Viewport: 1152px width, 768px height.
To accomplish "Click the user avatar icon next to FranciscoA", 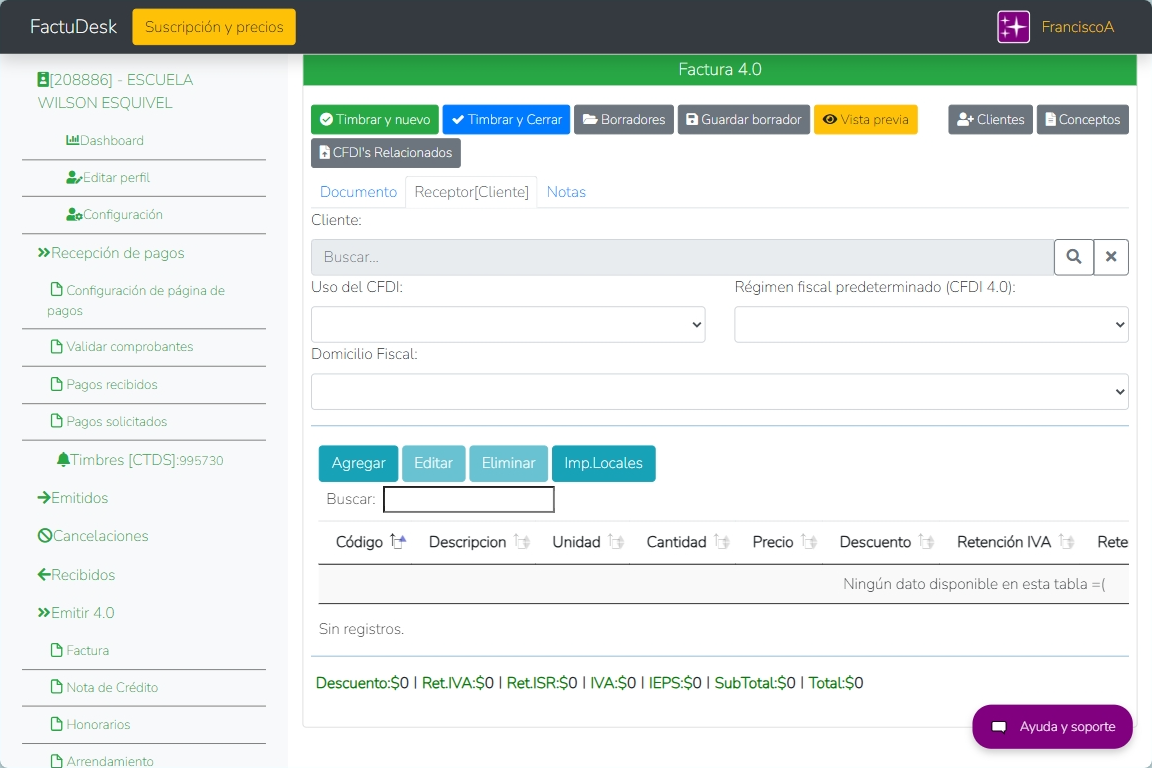I will (1013, 27).
